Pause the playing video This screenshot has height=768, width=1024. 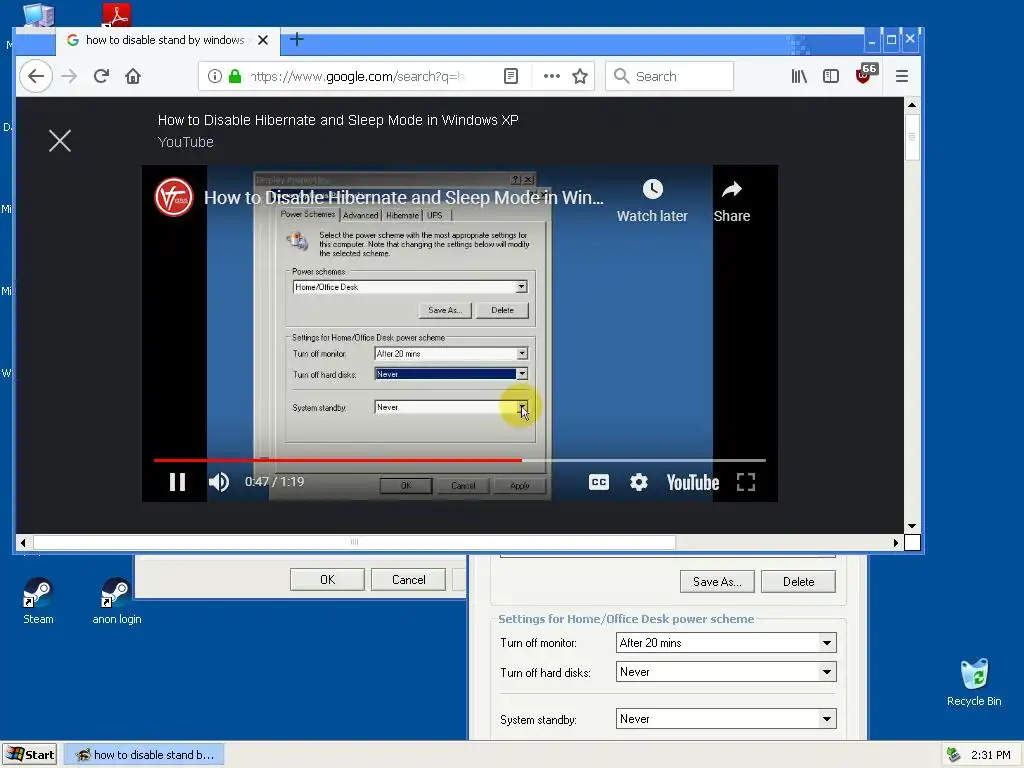178,482
